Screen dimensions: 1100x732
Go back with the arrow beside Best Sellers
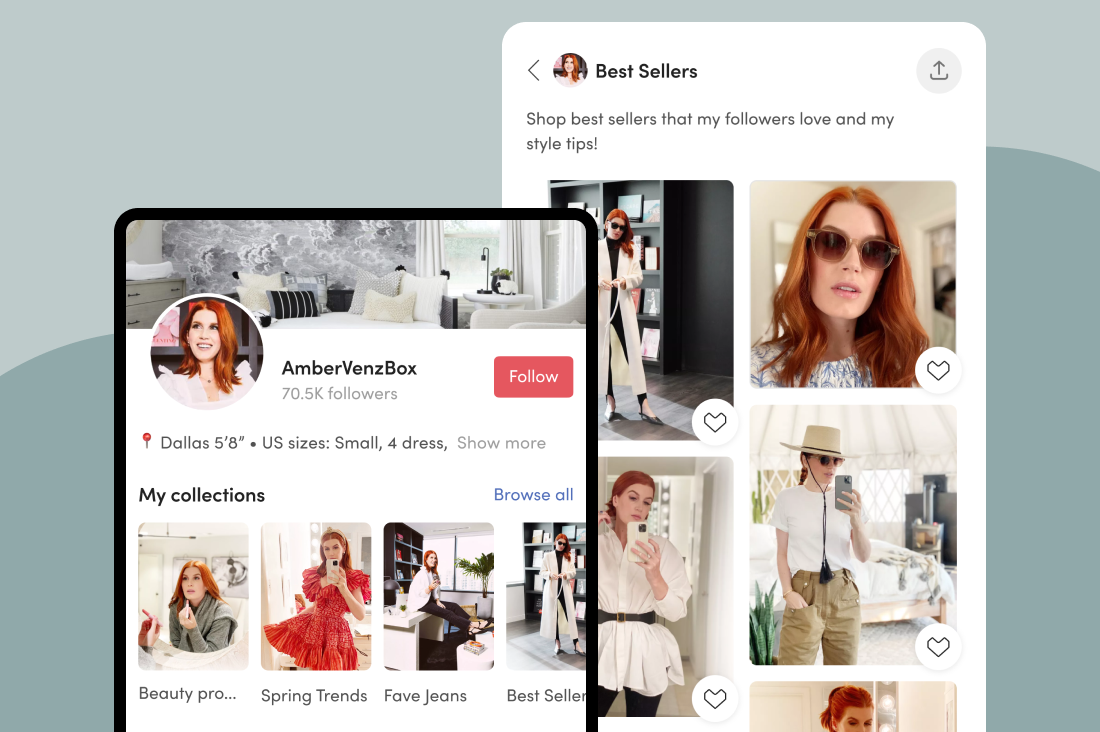tap(534, 70)
